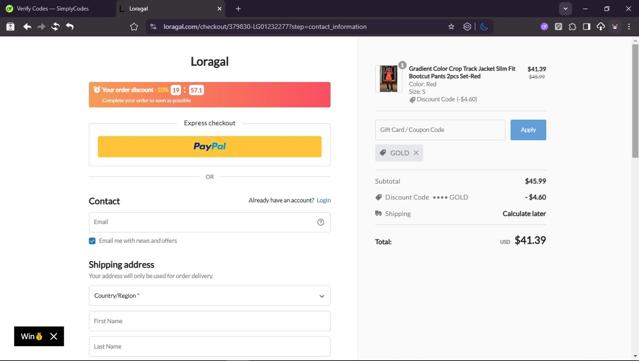Click the Subtotal amount $45.99

(535, 181)
